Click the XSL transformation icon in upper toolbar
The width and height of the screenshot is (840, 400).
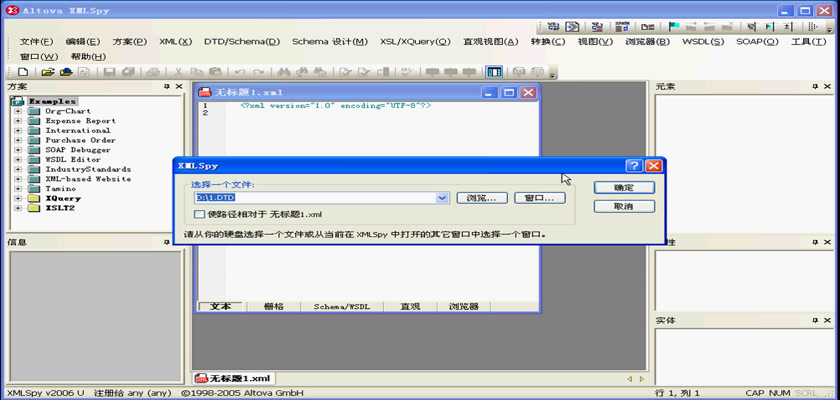[553, 26]
